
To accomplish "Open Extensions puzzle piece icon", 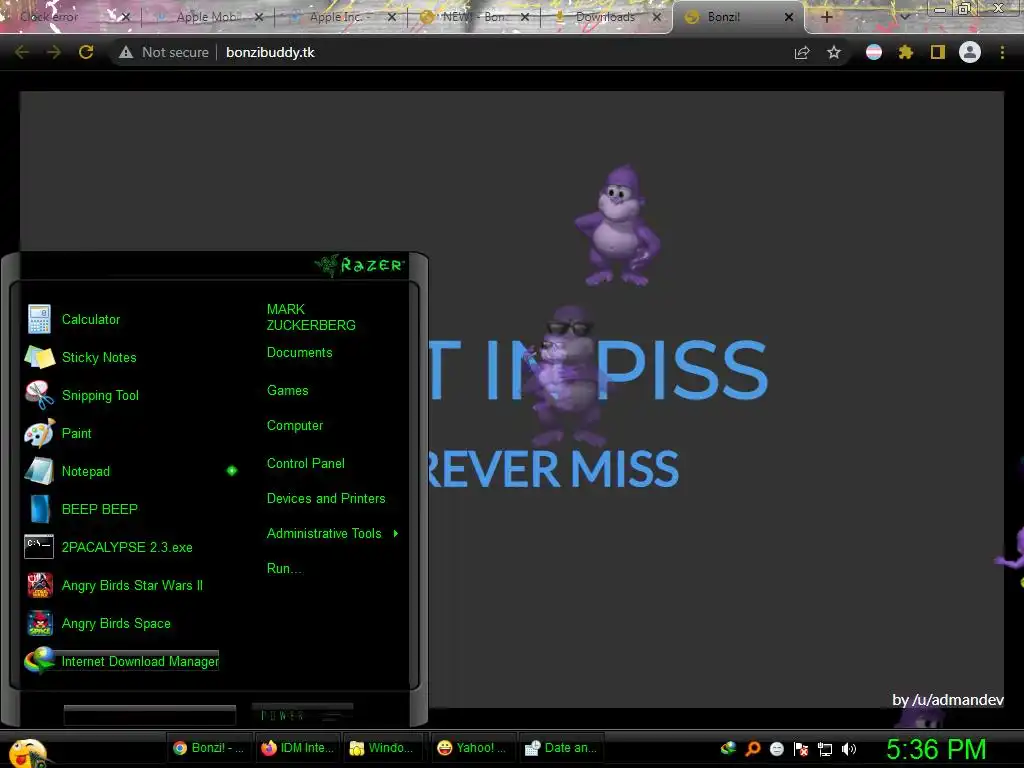I will [x=905, y=52].
